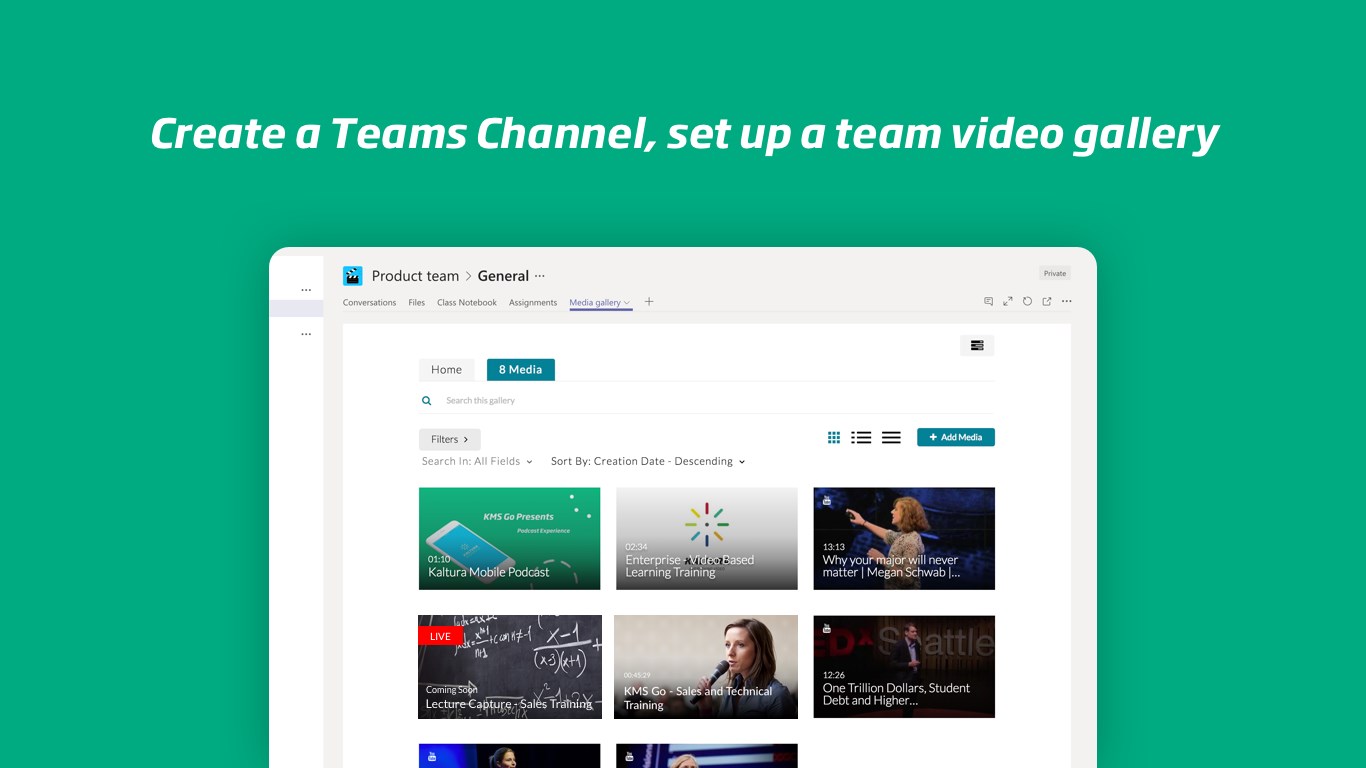Image resolution: width=1366 pixels, height=768 pixels.
Task: Click YouTube icon on Megan Schwab video
Action: click(827, 500)
